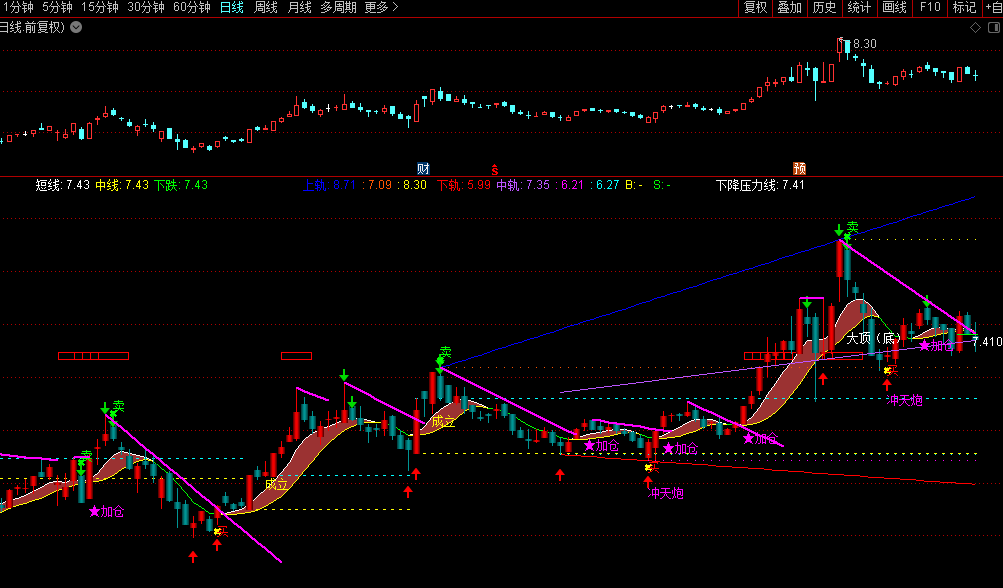Click the magenta ★加仓 marker at far left
Image resolution: width=1003 pixels, height=588 pixels.
[x=106, y=512]
